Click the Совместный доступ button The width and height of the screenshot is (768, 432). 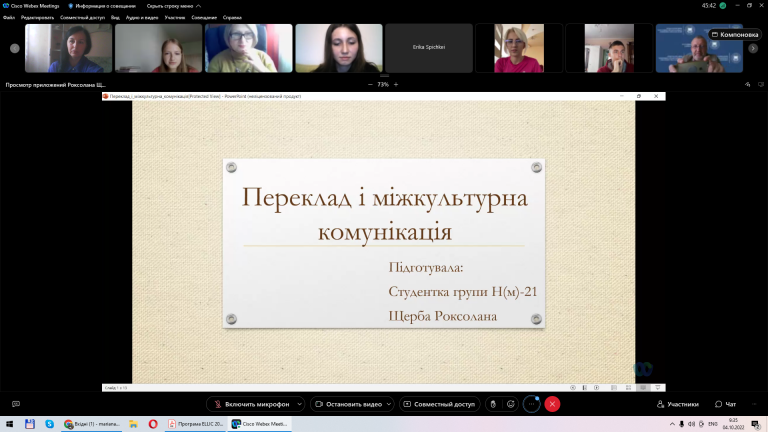[x=439, y=404]
